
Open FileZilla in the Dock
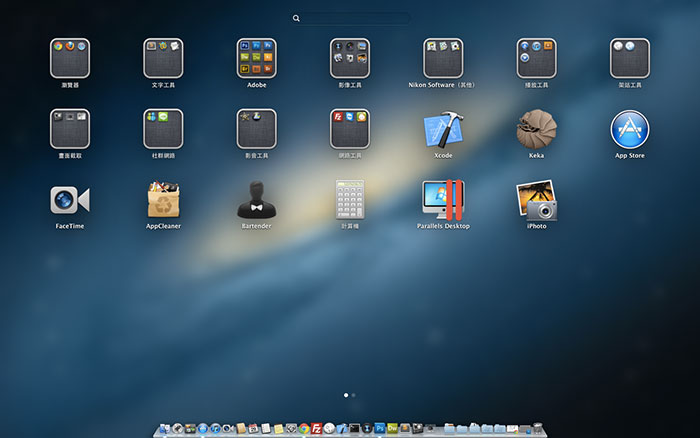[x=317, y=429]
